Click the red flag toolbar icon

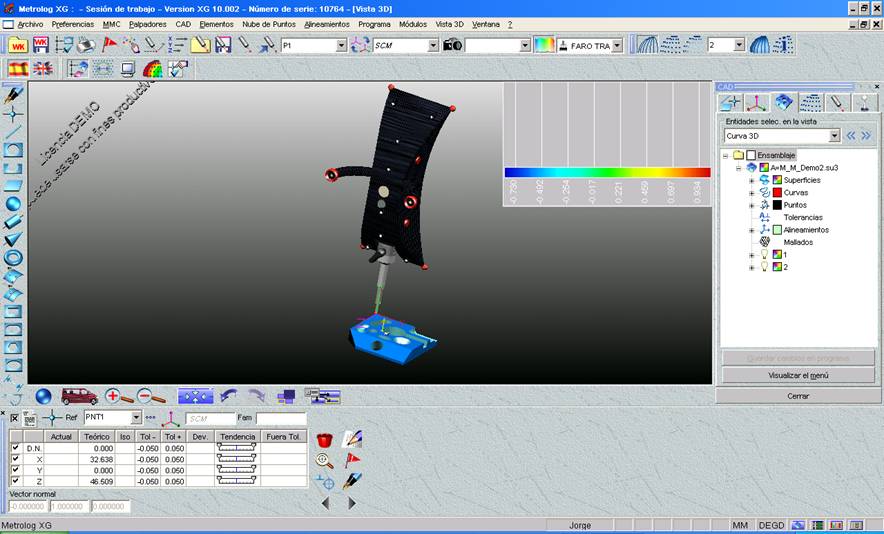(x=109, y=45)
